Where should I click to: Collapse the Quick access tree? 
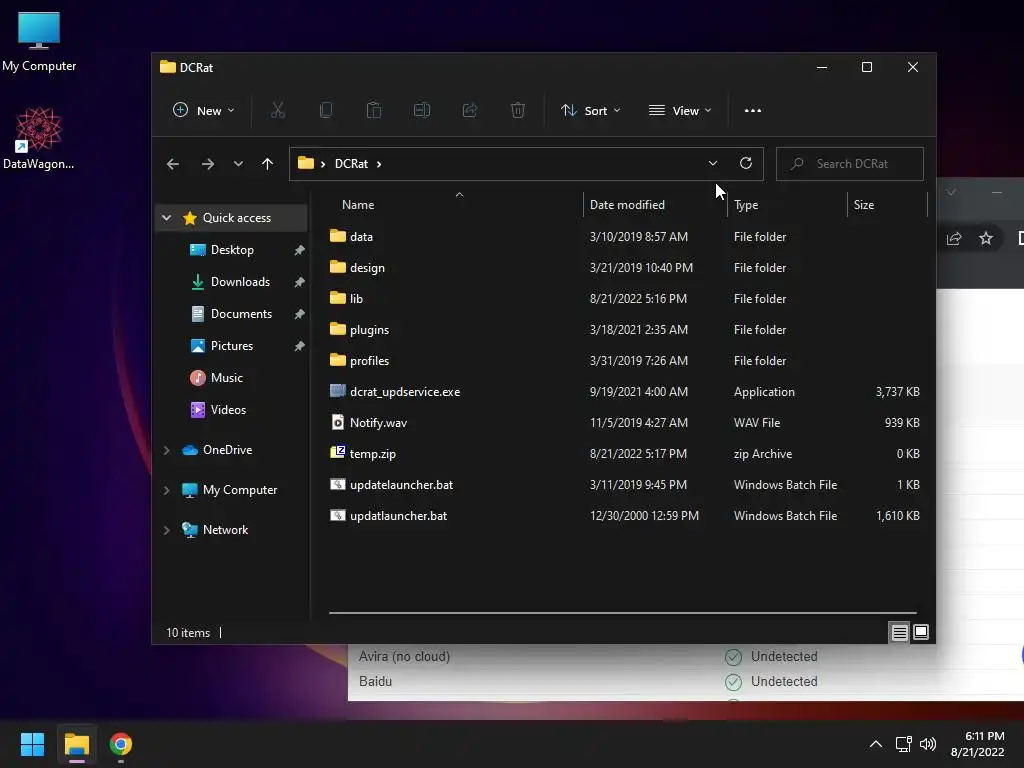coord(167,217)
